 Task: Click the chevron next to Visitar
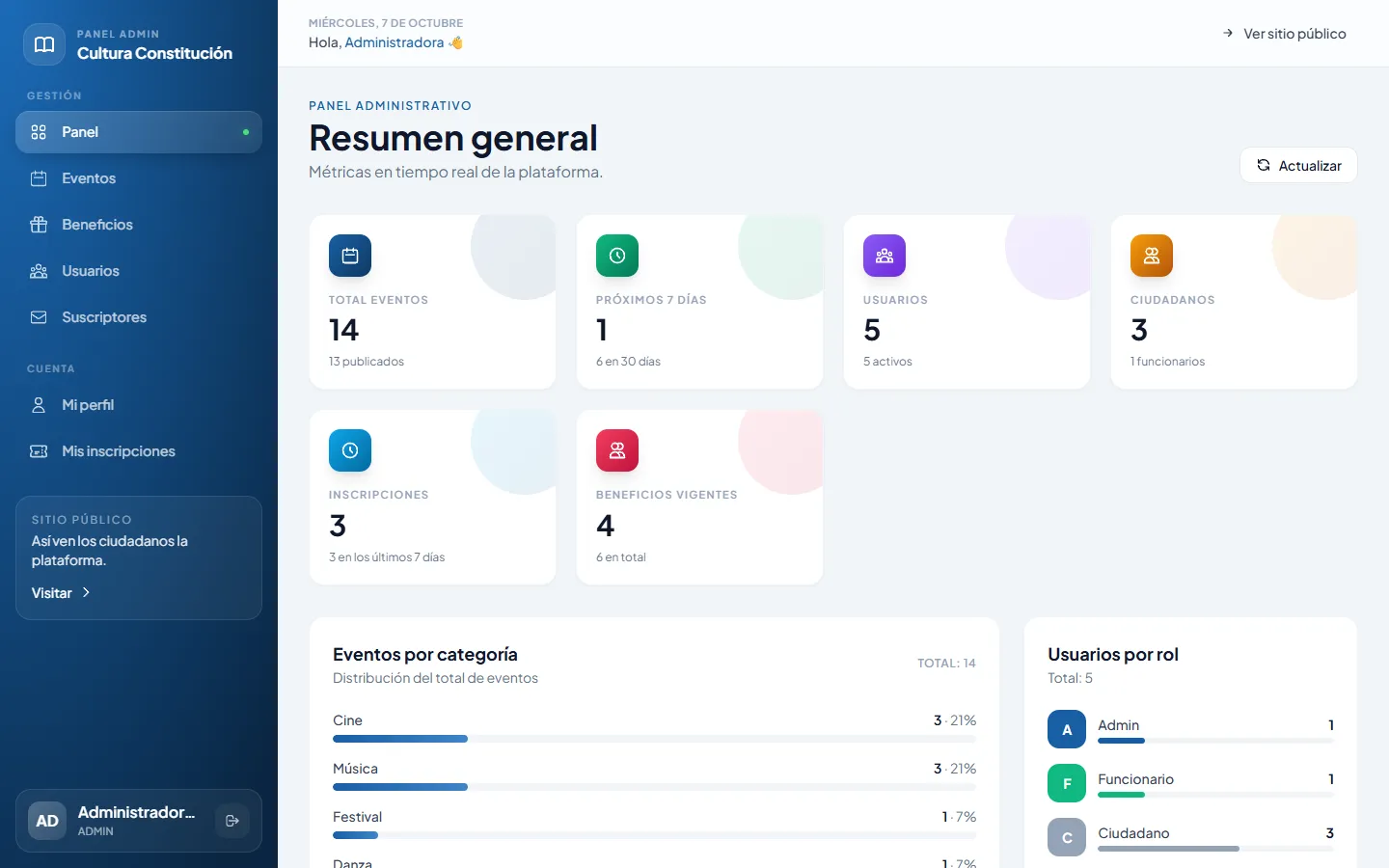(86, 593)
